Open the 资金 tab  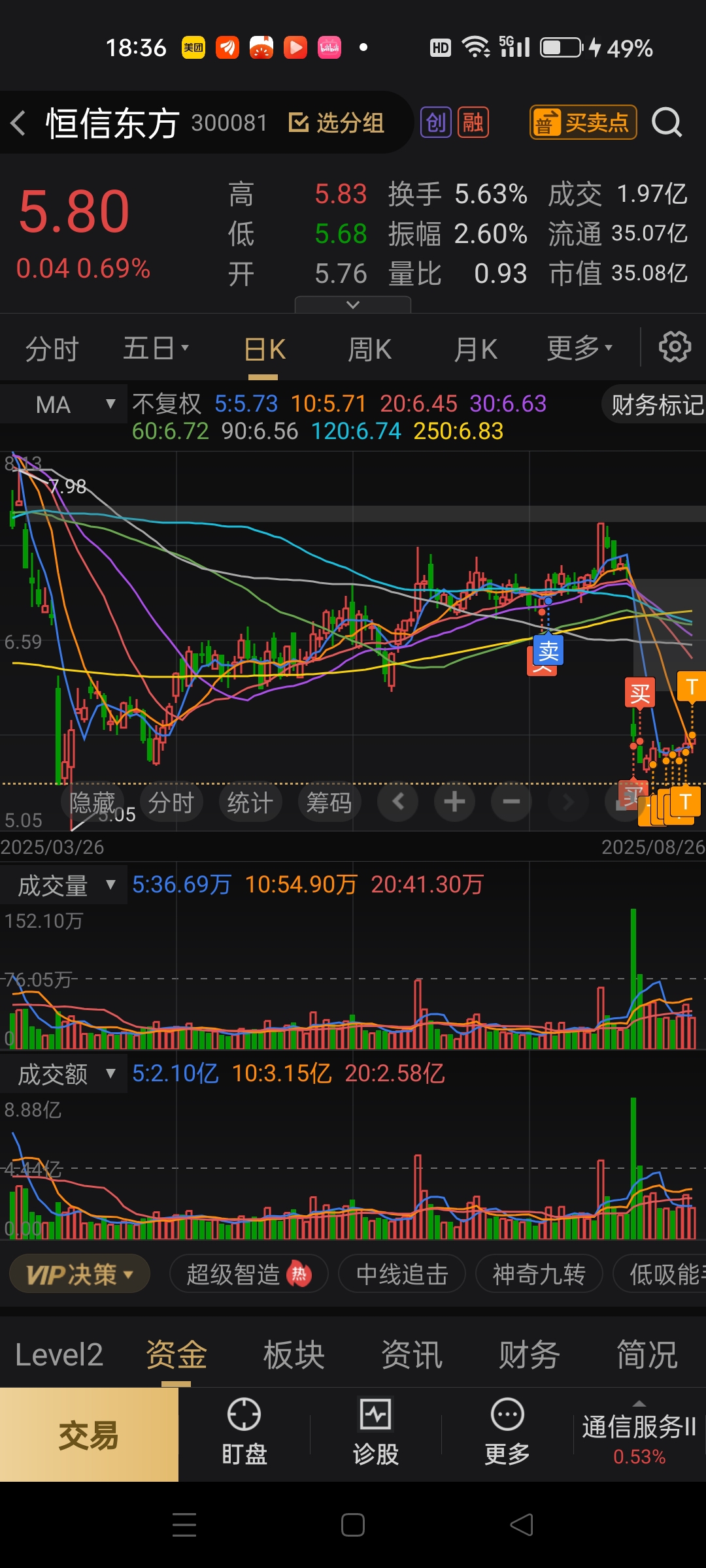pyautogui.click(x=176, y=1355)
